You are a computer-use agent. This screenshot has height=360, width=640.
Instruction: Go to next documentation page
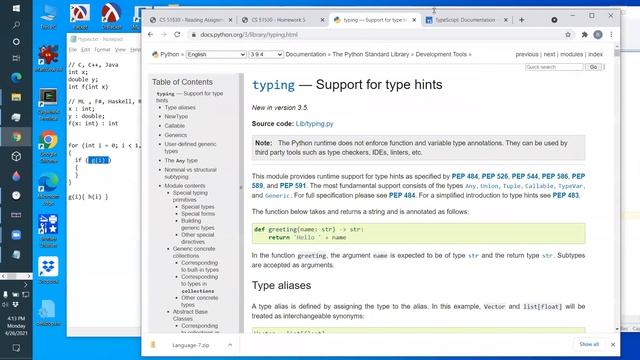click(549, 54)
